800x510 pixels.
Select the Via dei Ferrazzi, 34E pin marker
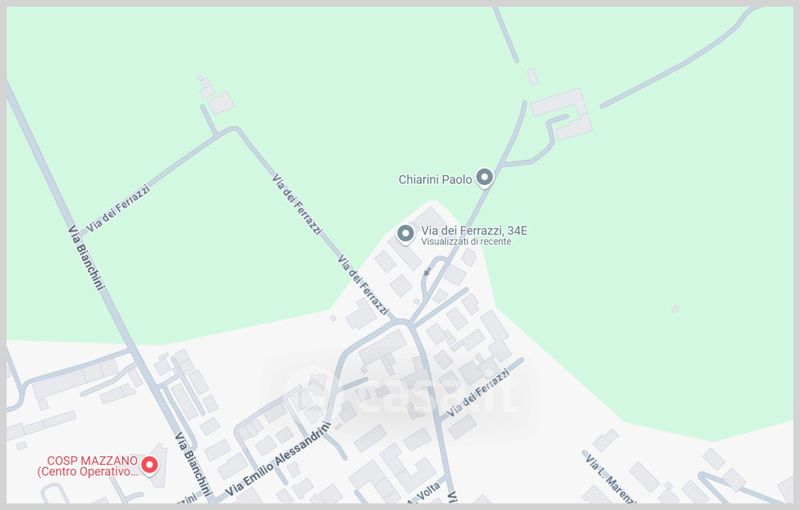406,234
